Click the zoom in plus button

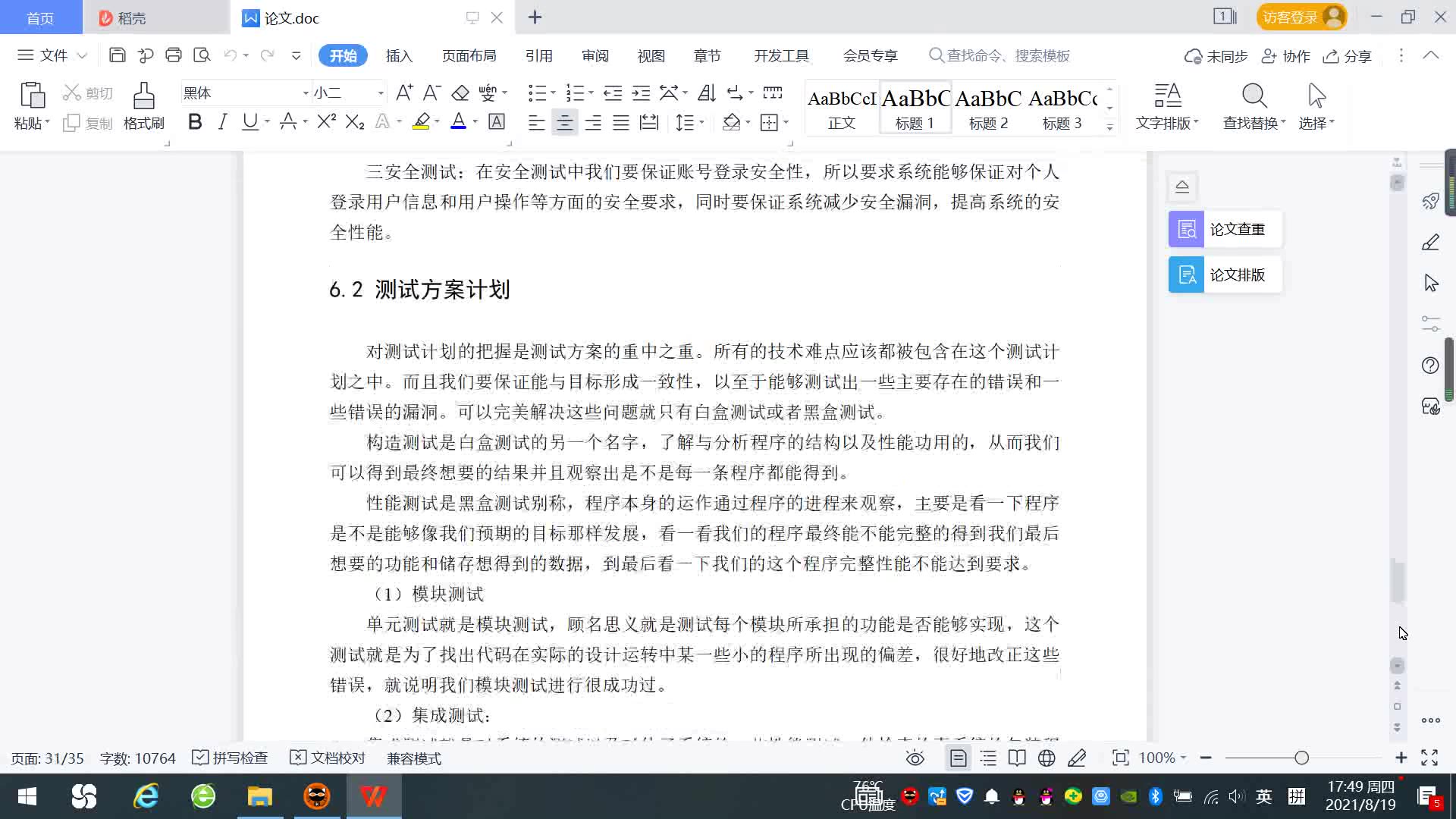[1401, 758]
